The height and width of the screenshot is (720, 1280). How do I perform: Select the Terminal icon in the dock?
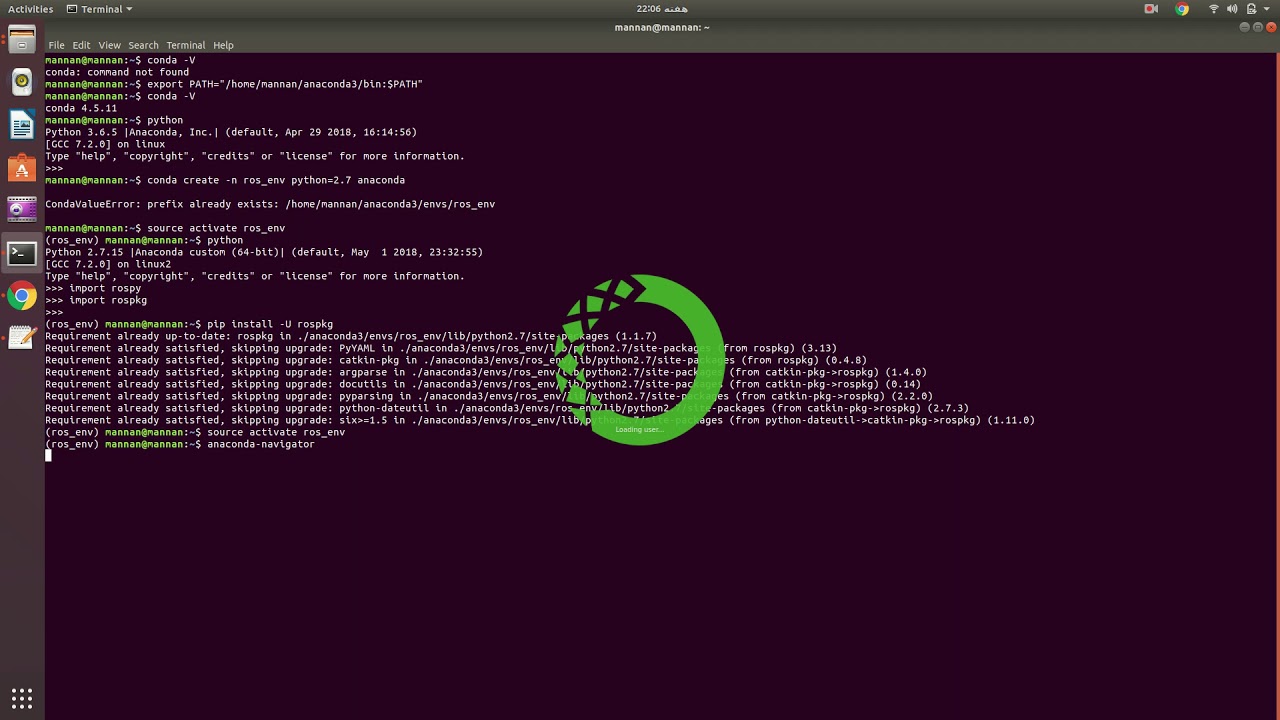point(22,253)
